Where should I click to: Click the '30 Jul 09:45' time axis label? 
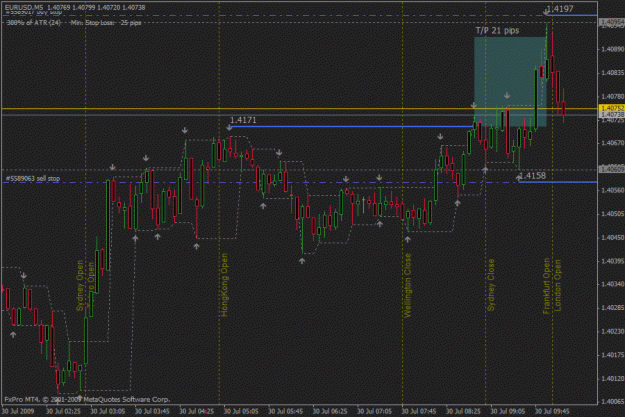coord(552,411)
